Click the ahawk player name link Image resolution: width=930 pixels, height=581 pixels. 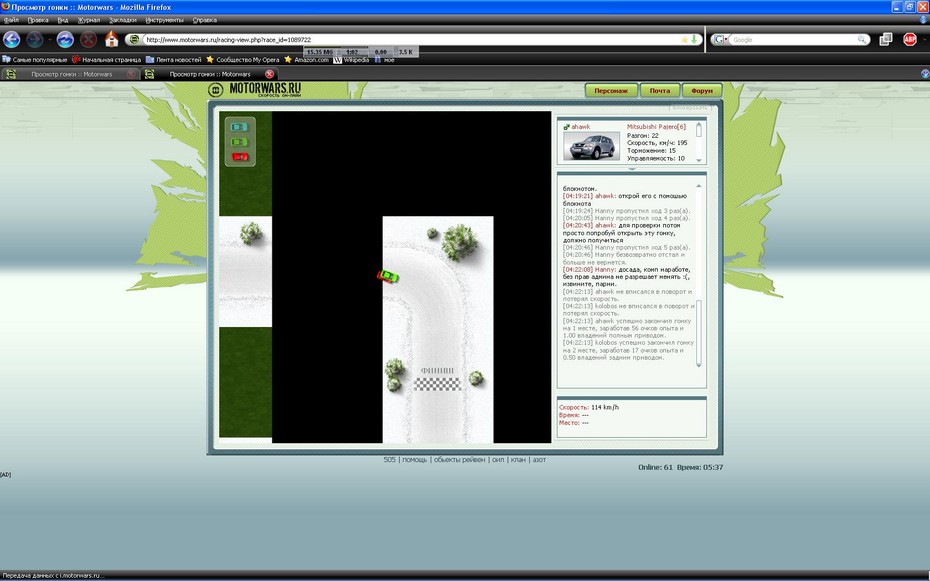581,127
